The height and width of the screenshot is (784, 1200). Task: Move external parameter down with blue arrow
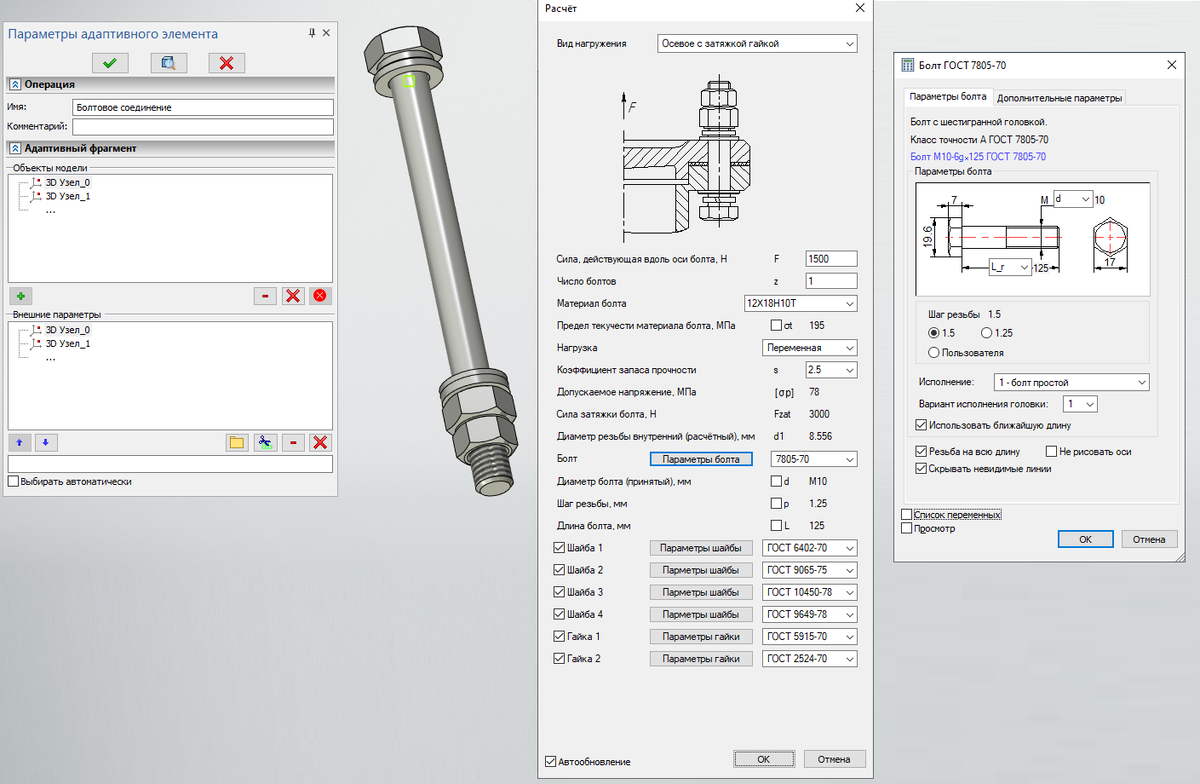coord(46,442)
